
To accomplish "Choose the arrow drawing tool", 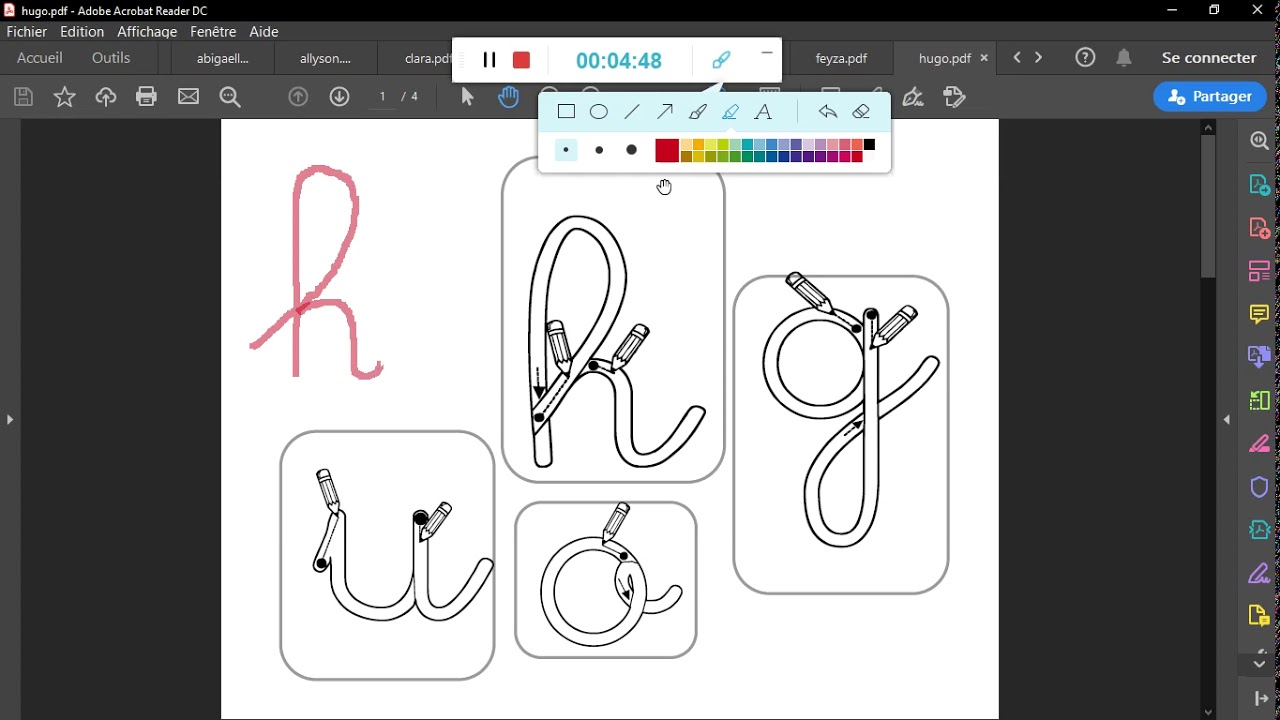I will (665, 112).
